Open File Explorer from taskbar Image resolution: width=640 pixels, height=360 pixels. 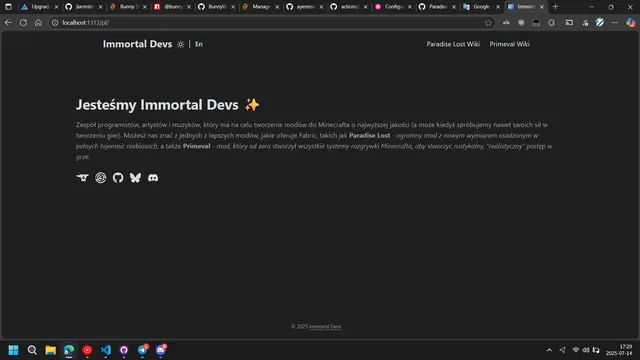(x=51, y=350)
